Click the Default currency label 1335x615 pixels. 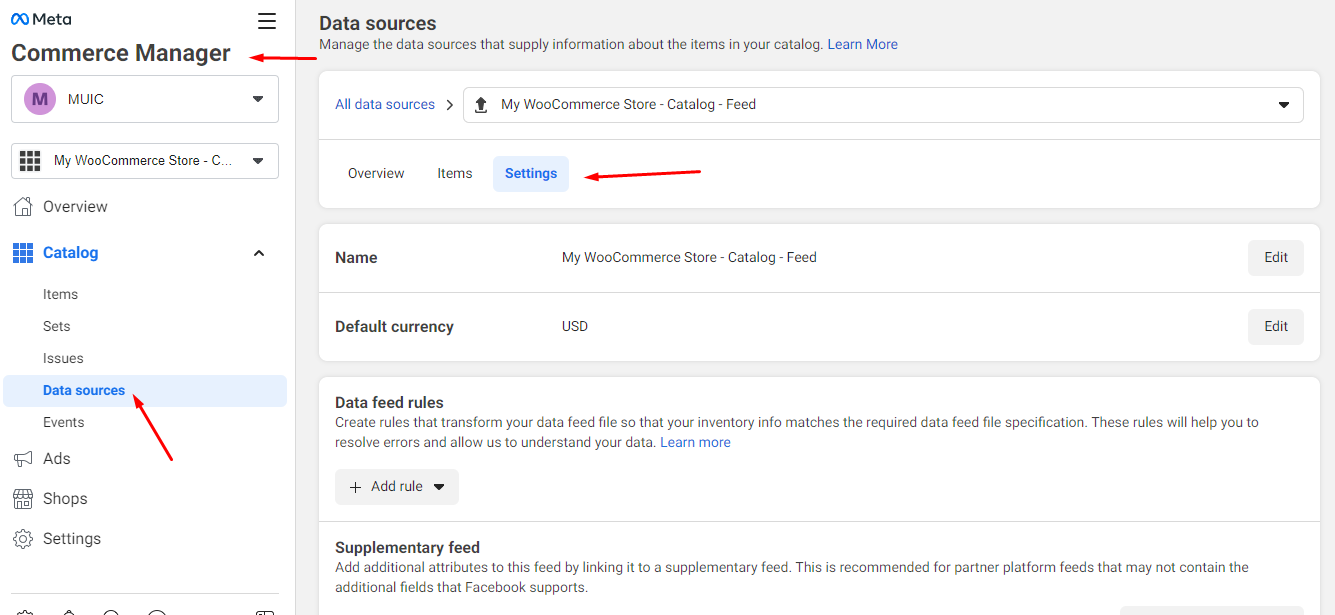[394, 327]
